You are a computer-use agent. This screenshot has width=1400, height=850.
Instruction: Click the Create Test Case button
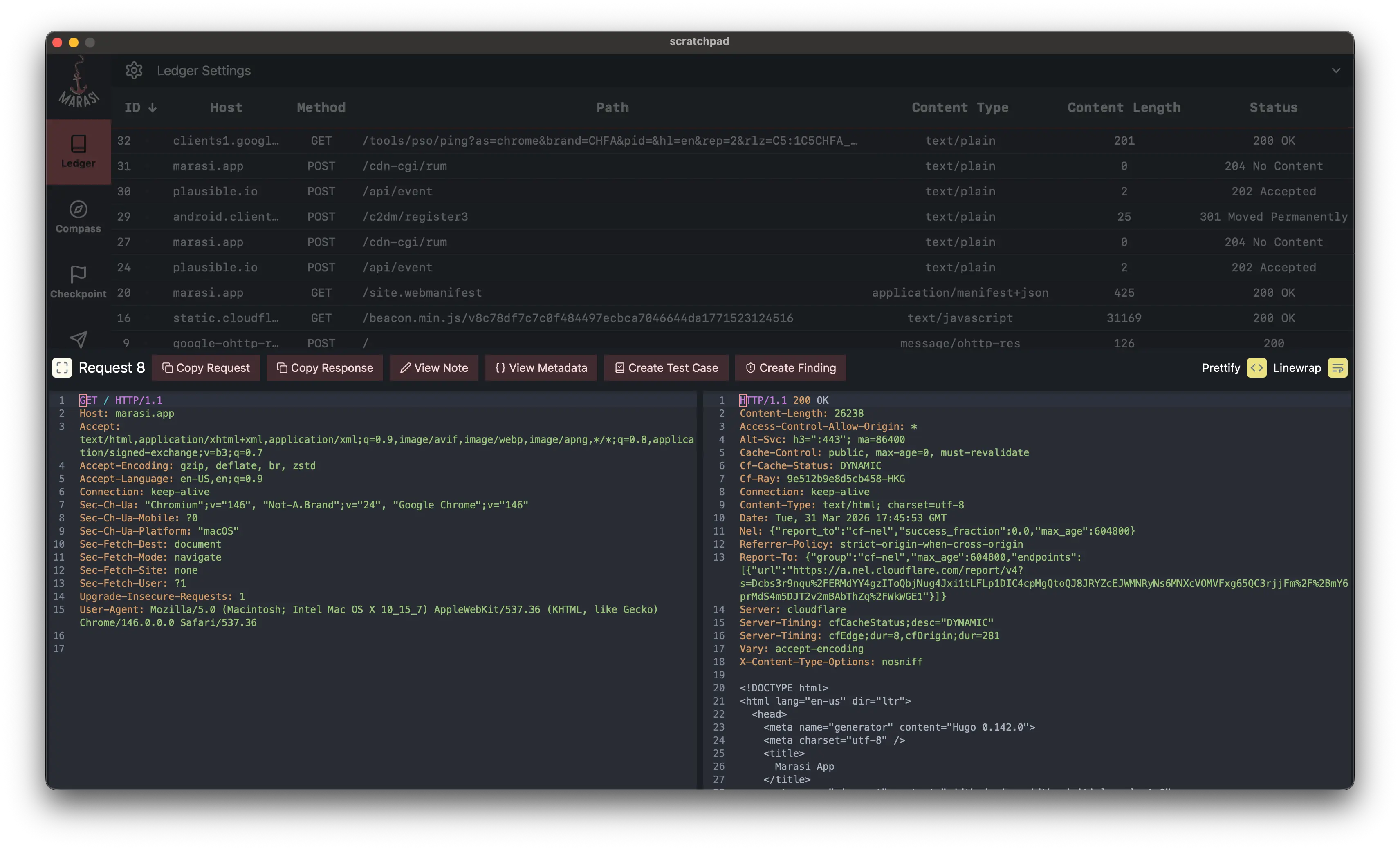point(666,368)
